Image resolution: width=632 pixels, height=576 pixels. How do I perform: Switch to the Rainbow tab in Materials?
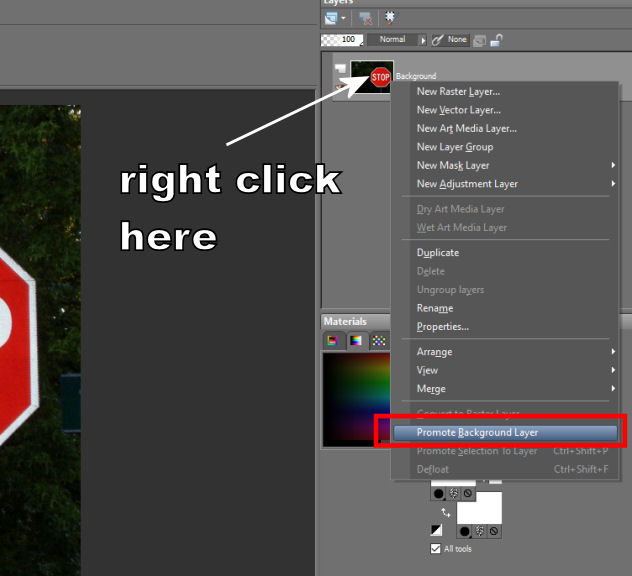pos(356,341)
